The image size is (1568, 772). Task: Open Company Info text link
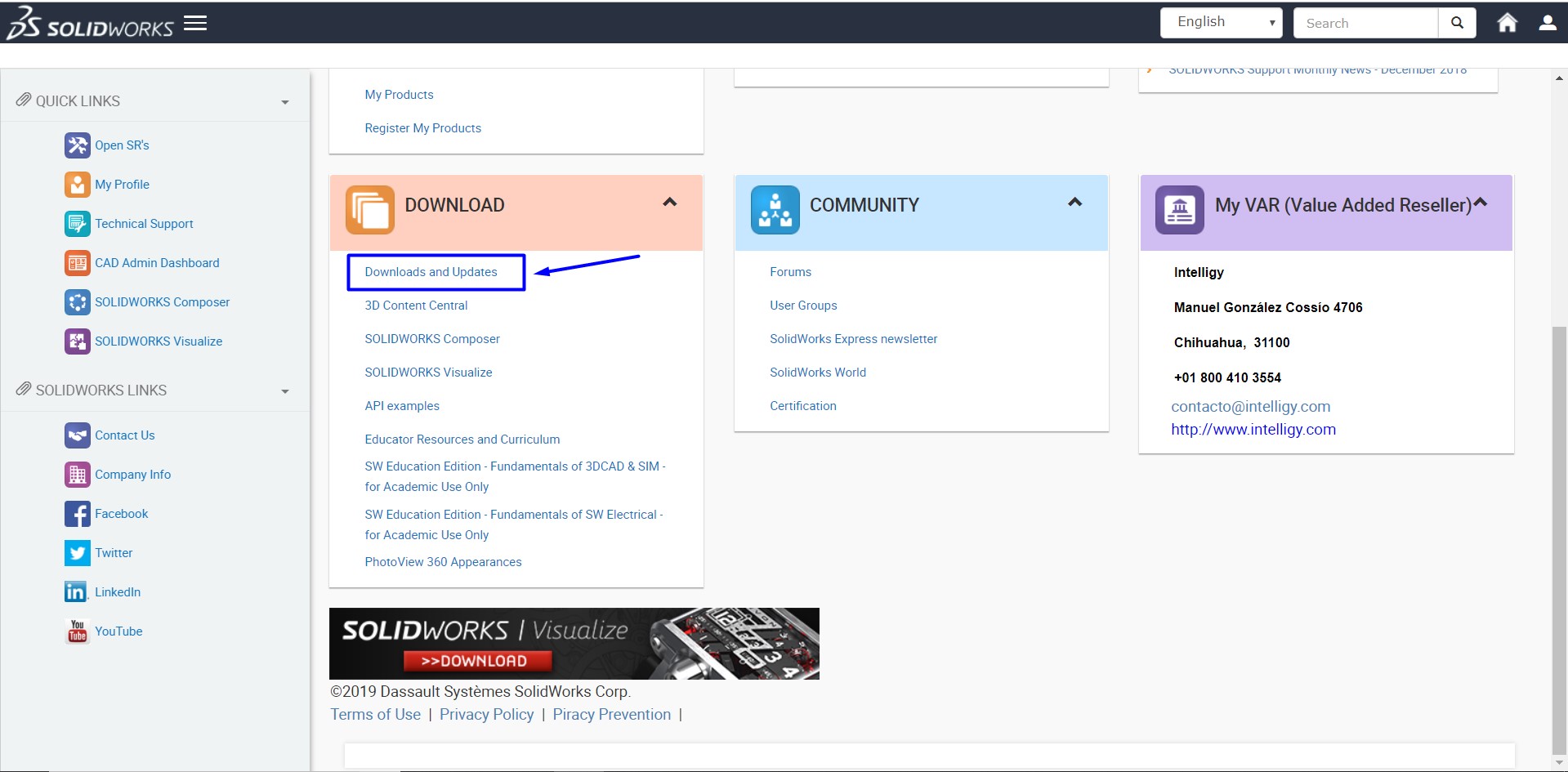click(132, 475)
